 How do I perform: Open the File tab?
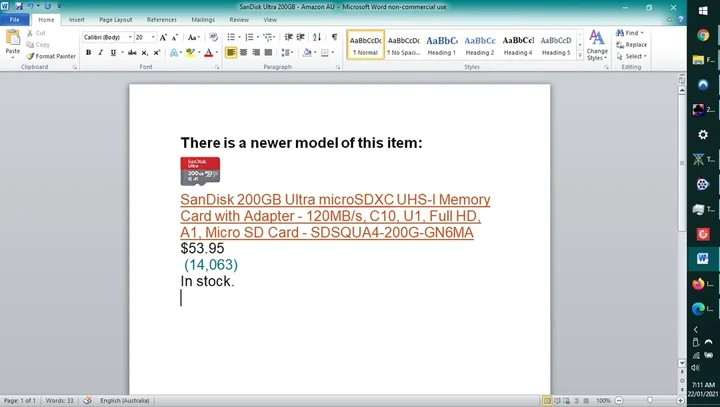pos(15,20)
